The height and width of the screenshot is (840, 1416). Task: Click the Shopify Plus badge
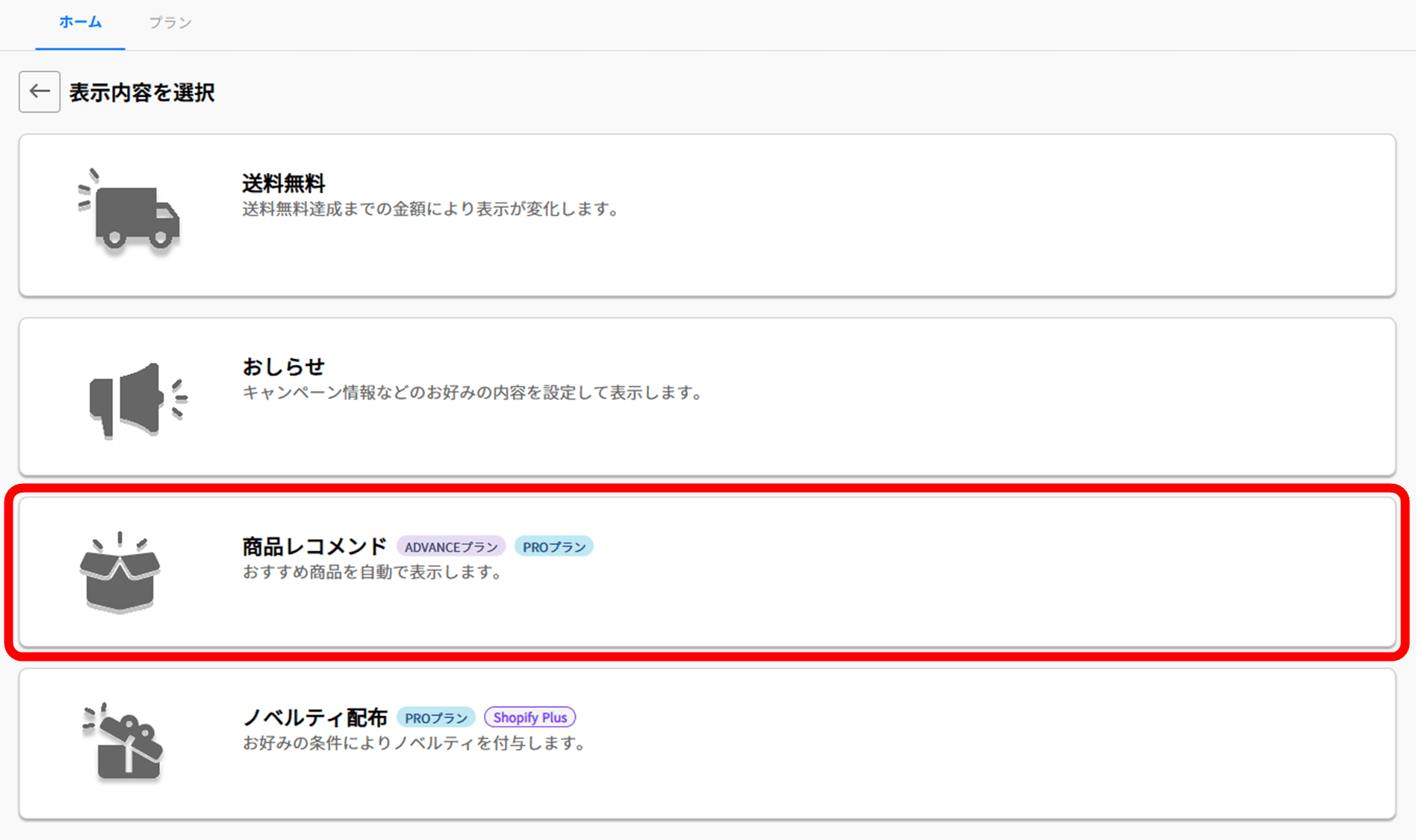[530, 718]
